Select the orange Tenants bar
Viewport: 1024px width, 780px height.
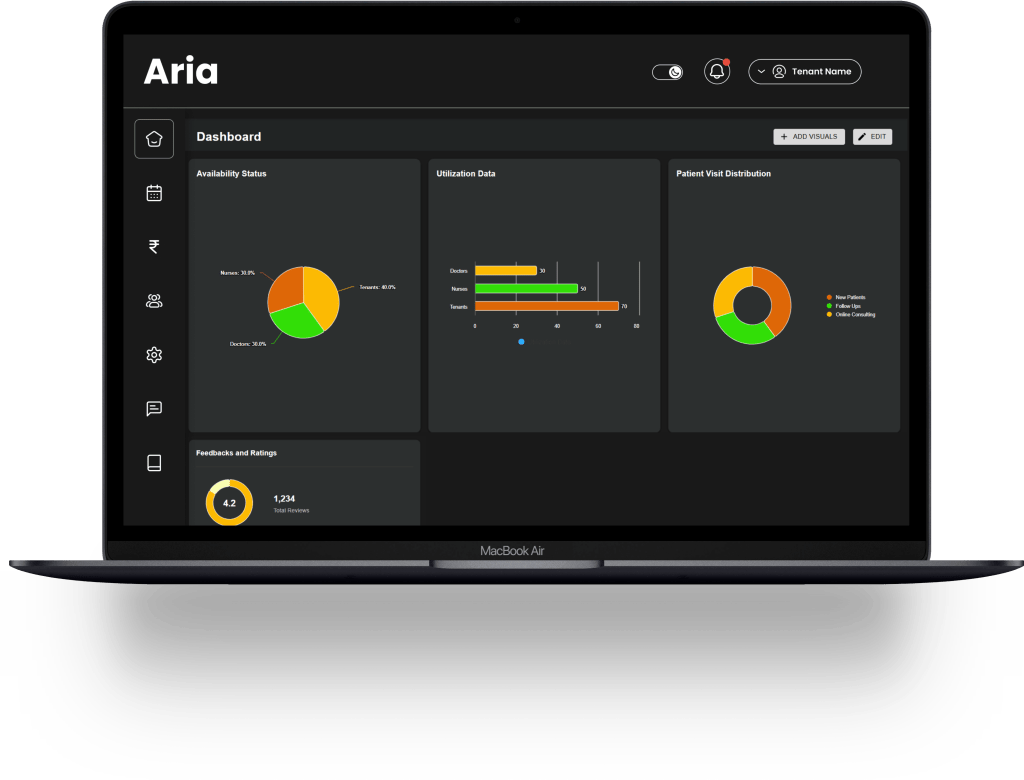[x=546, y=306]
